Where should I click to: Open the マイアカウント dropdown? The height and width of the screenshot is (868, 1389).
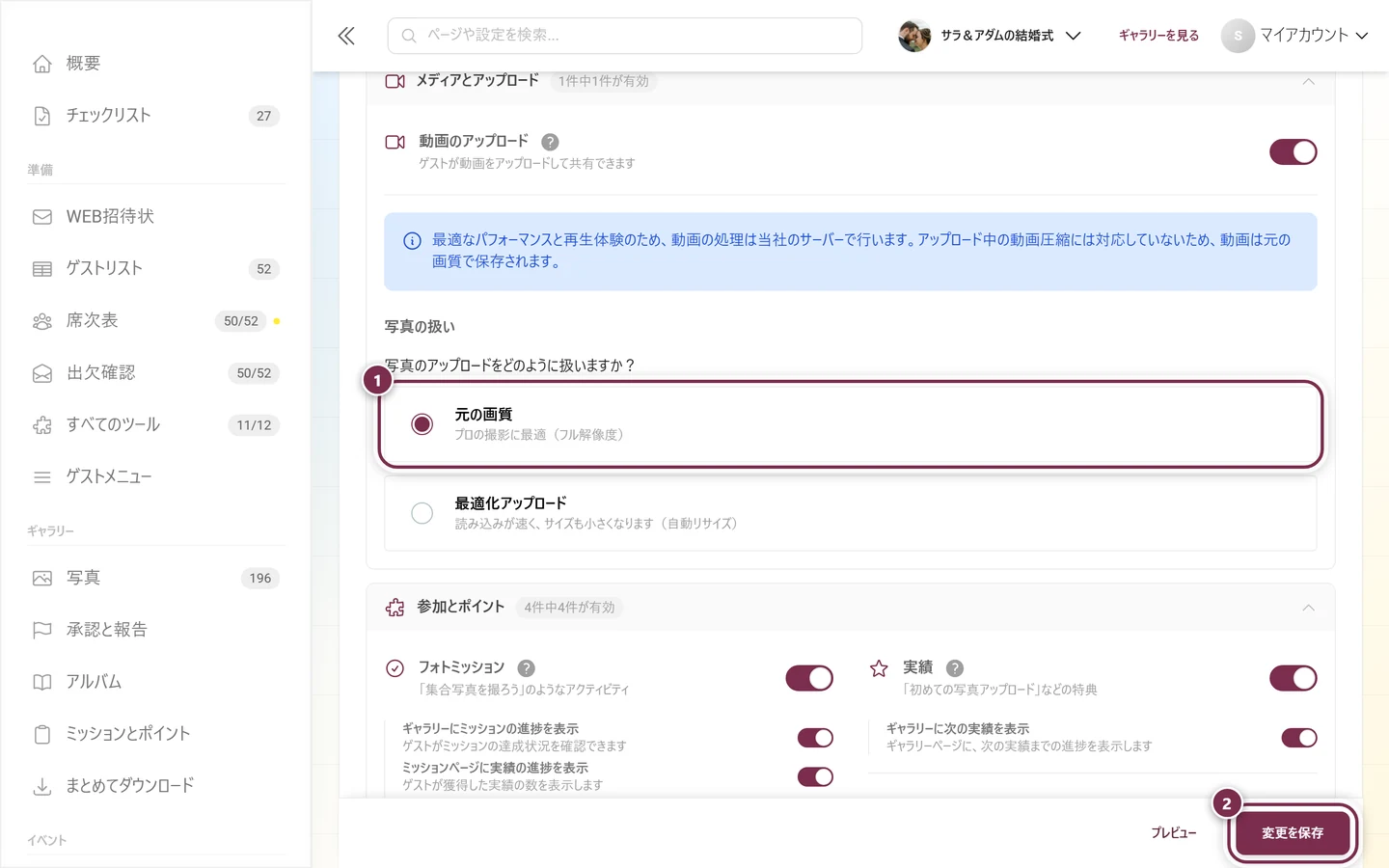[x=1295, y=36]
